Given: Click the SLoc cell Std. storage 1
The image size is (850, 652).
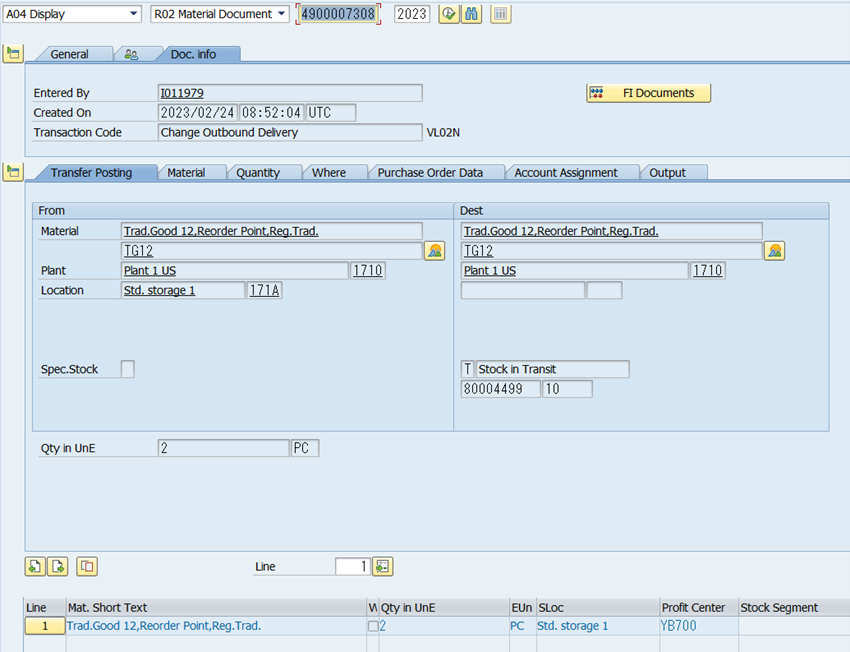Looking at the screenshot, I should [x=597, y=626].
